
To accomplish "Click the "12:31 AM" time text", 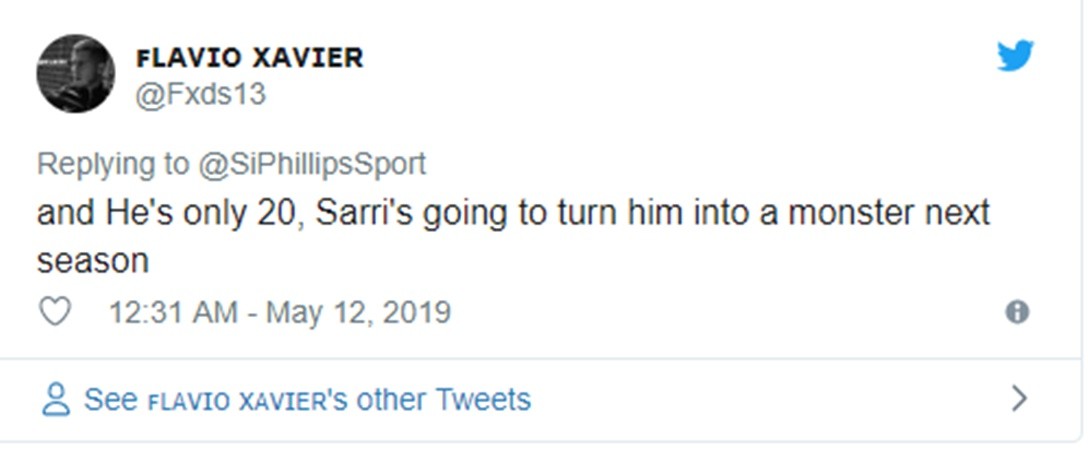I will (x=173, y=313).
